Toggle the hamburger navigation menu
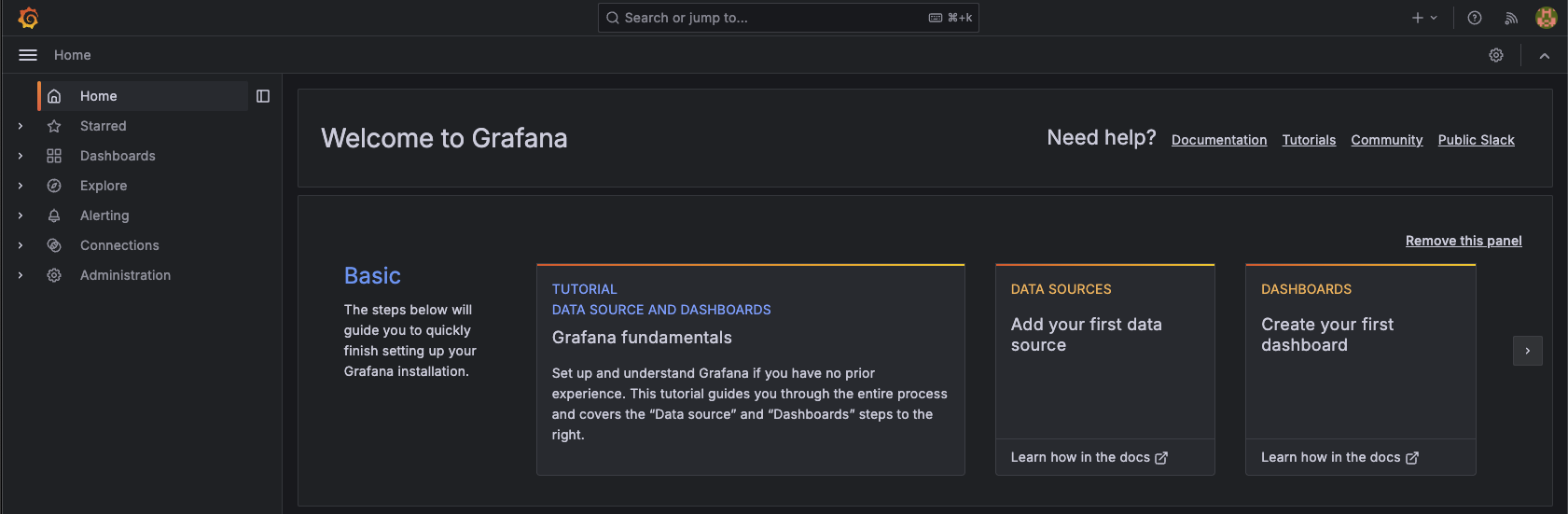1568x514 pixels. pyautogui.click(x=28, y=55)
